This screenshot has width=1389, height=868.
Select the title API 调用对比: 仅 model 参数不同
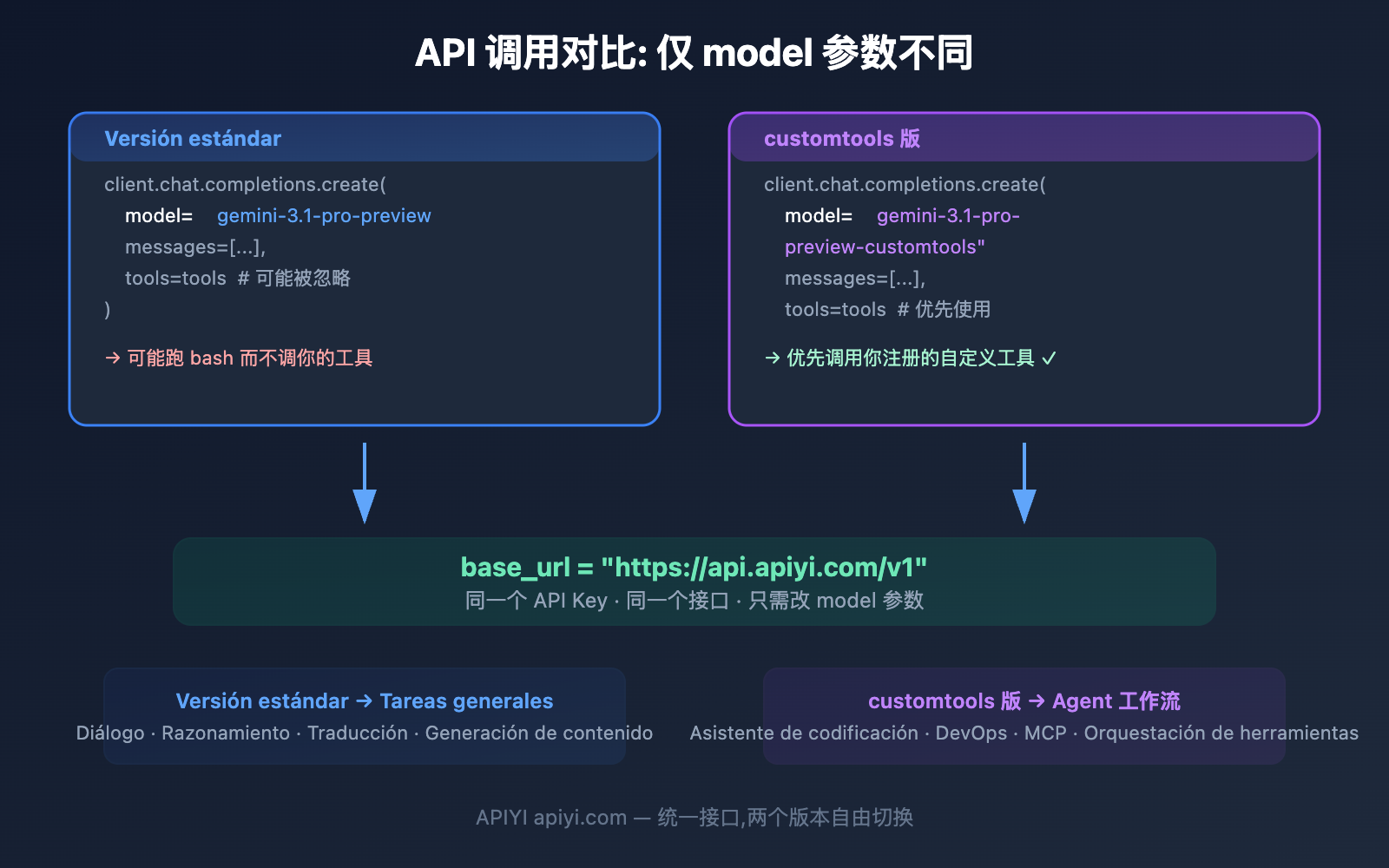pos(694,52)
